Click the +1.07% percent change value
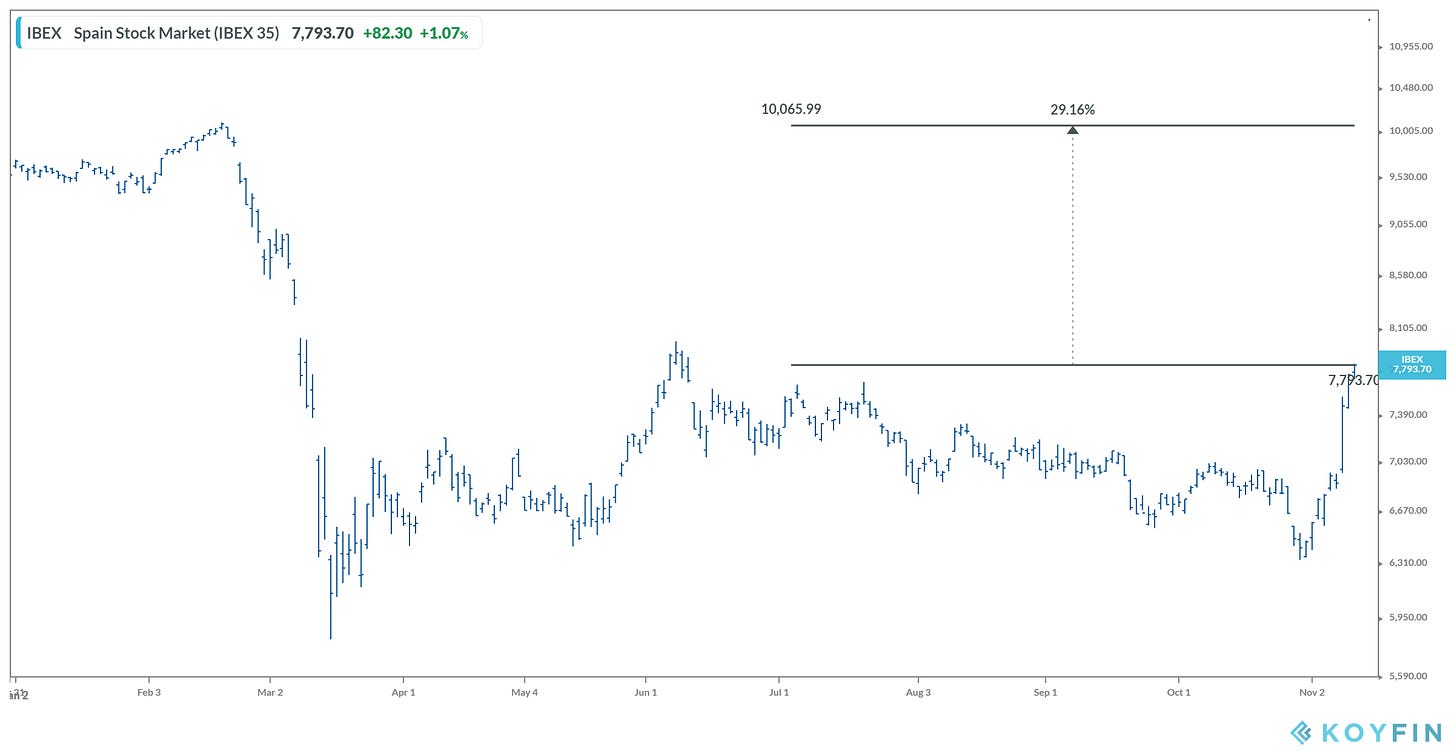 444,33
